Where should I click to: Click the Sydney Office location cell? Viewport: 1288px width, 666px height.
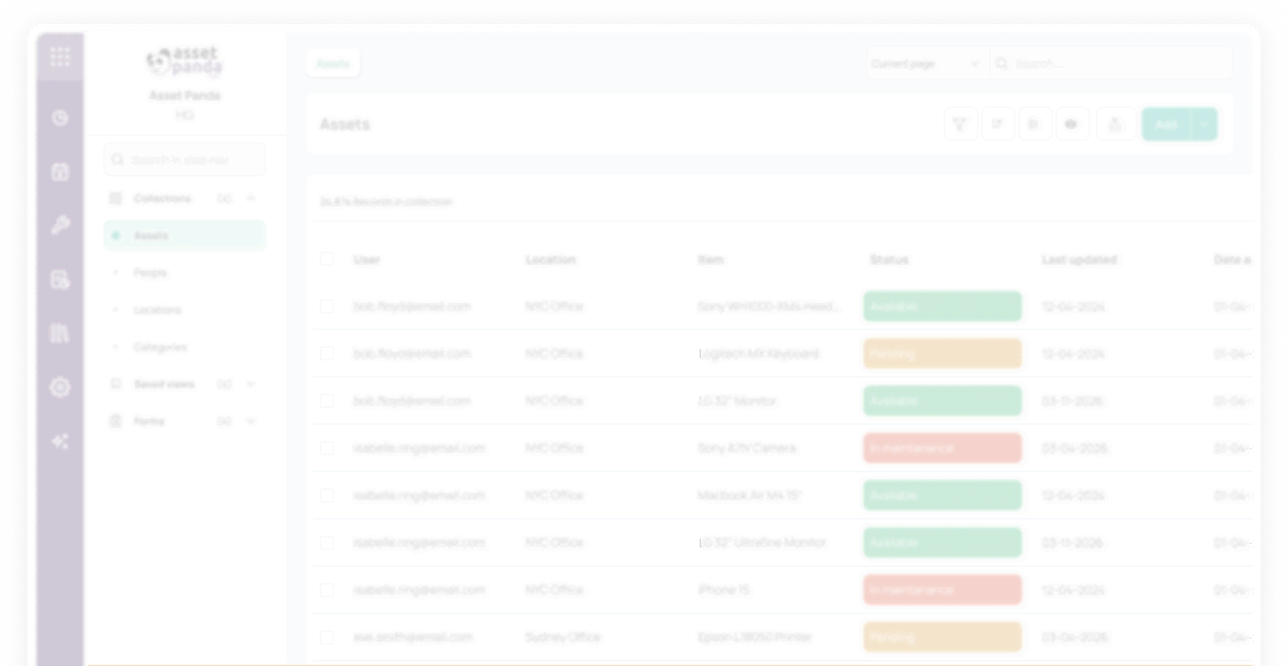[x=563, y=637]
